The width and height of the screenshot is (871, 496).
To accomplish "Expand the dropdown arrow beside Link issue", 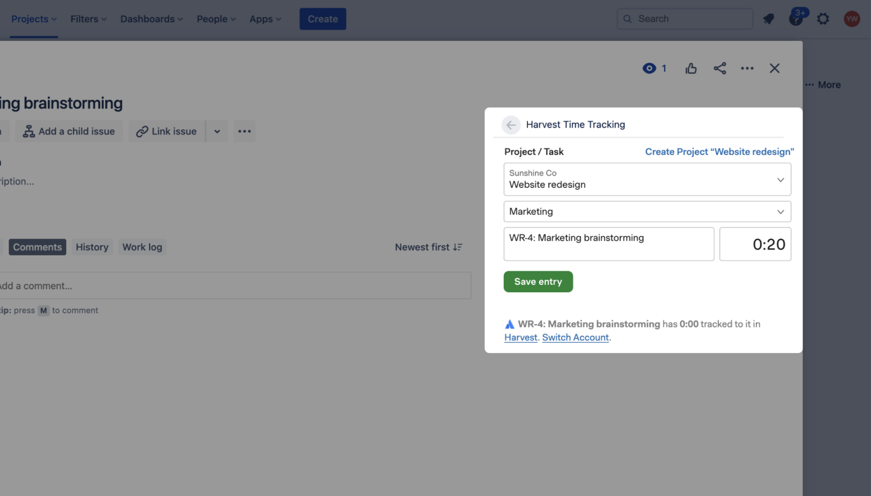I will click(217, 132).
